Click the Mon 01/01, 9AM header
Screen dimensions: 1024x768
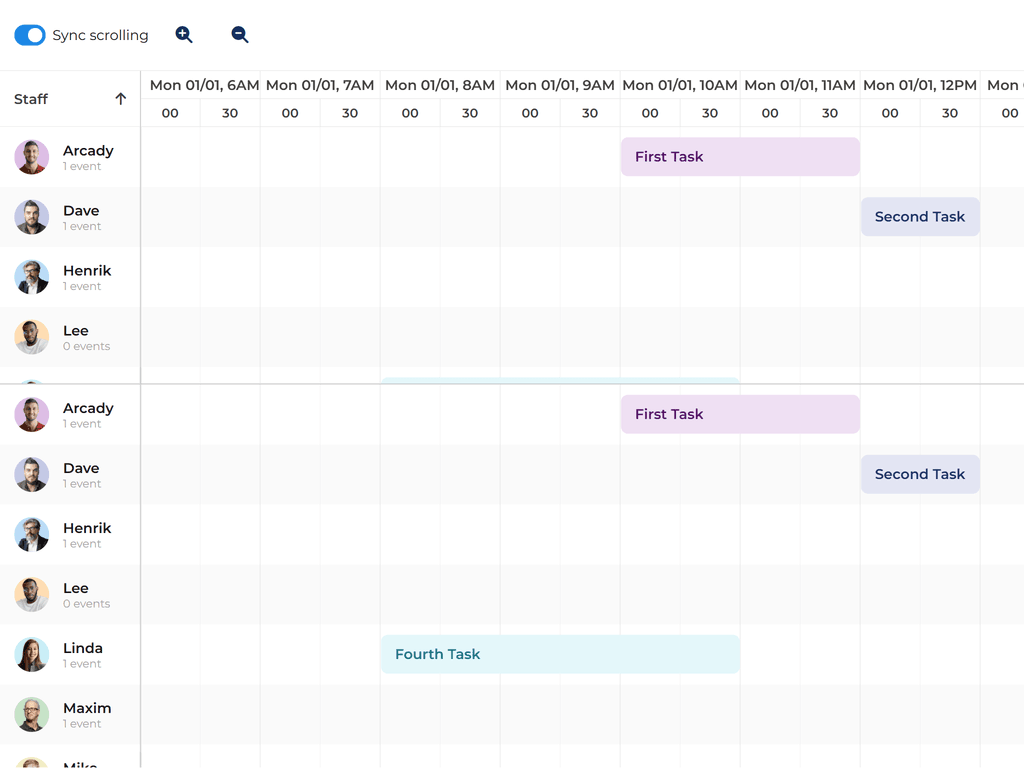(x=560, y=85)
